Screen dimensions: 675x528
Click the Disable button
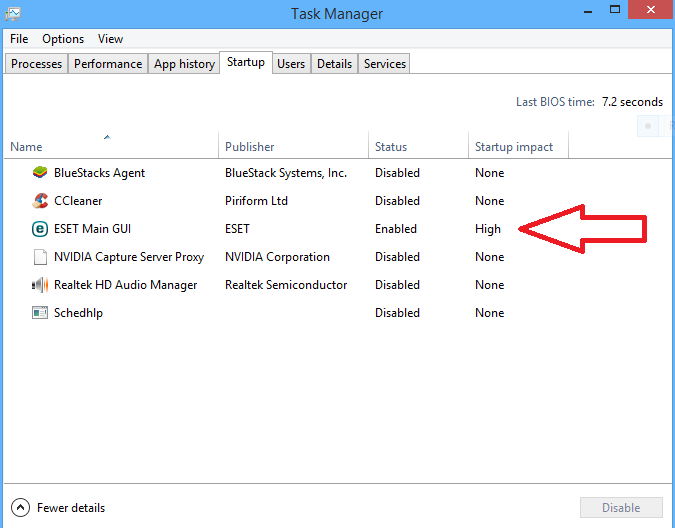pyautogui.click(x=621, y=508)
